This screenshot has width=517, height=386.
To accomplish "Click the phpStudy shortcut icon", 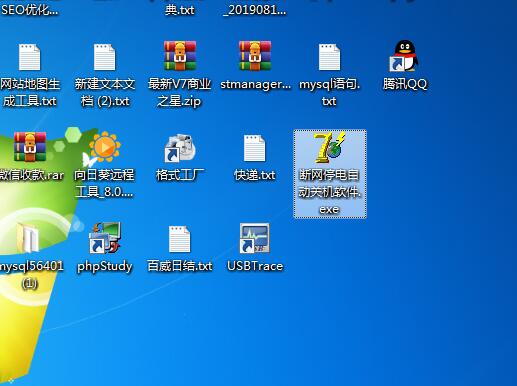I will click(104, 238).
